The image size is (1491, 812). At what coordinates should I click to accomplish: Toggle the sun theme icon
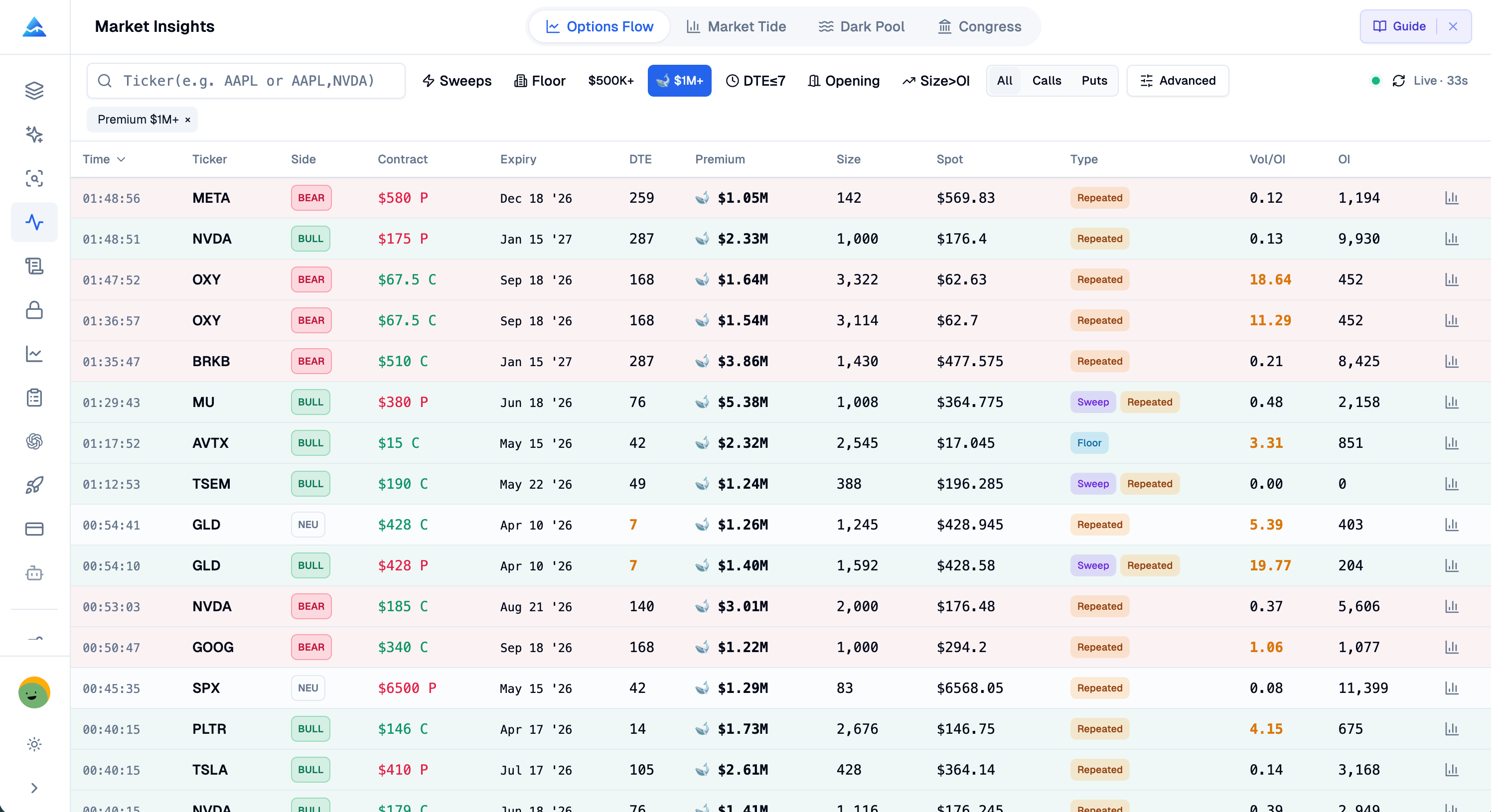coord(34,744)
